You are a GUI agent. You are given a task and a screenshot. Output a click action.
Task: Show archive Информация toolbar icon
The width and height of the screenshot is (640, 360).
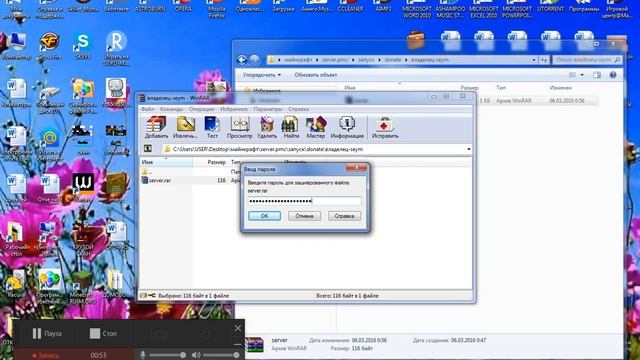(347, 127)
